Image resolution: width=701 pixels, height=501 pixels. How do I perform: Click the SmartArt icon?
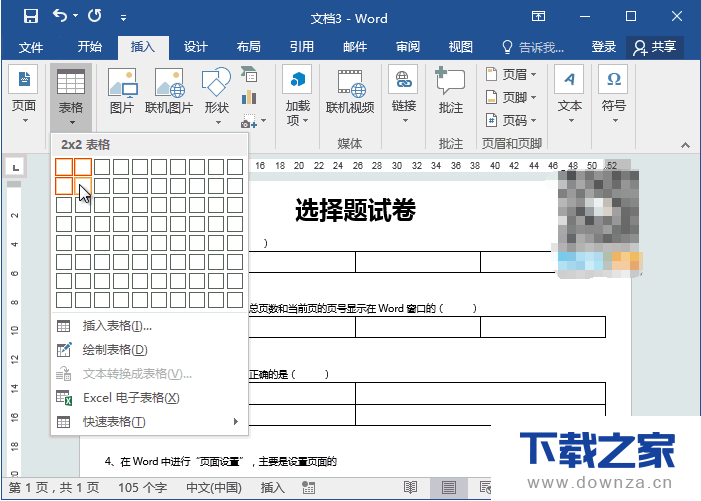249,74
